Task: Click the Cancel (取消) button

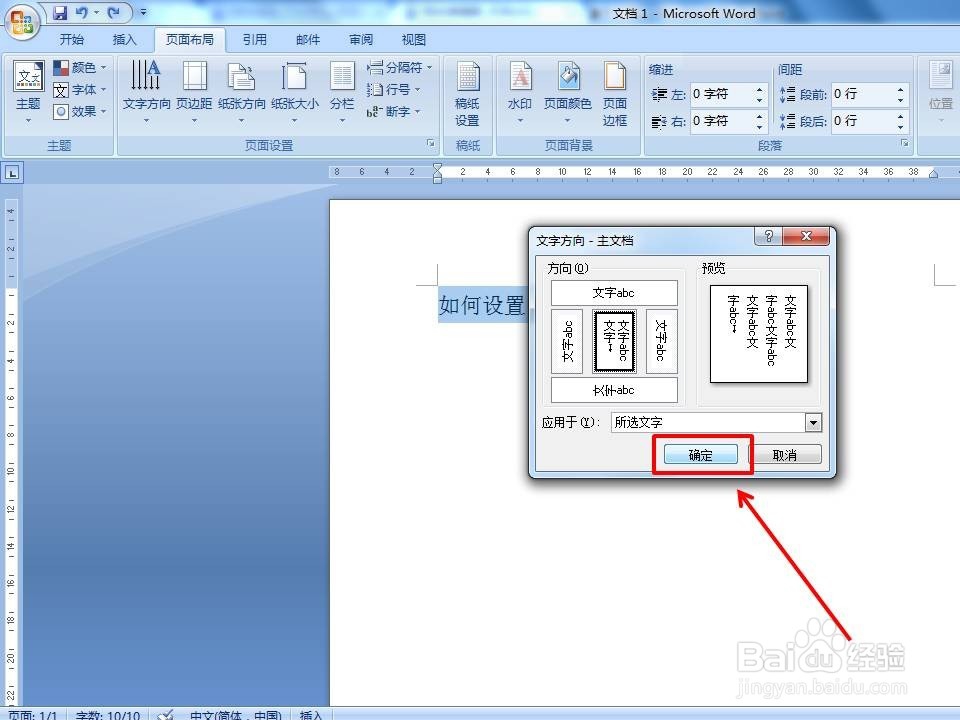Action: point(785,455)
